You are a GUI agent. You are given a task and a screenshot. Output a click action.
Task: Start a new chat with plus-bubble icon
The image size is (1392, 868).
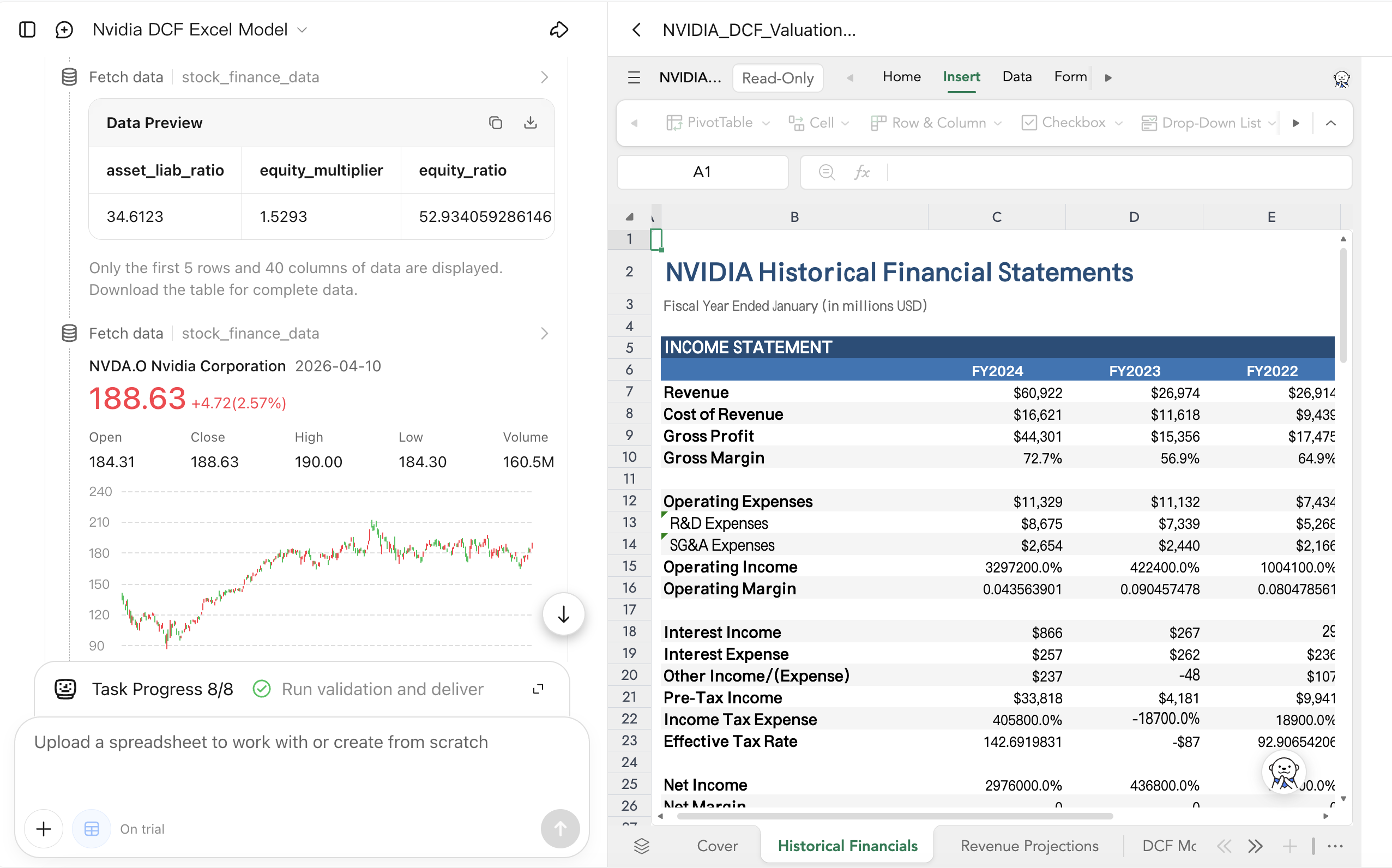64,29
